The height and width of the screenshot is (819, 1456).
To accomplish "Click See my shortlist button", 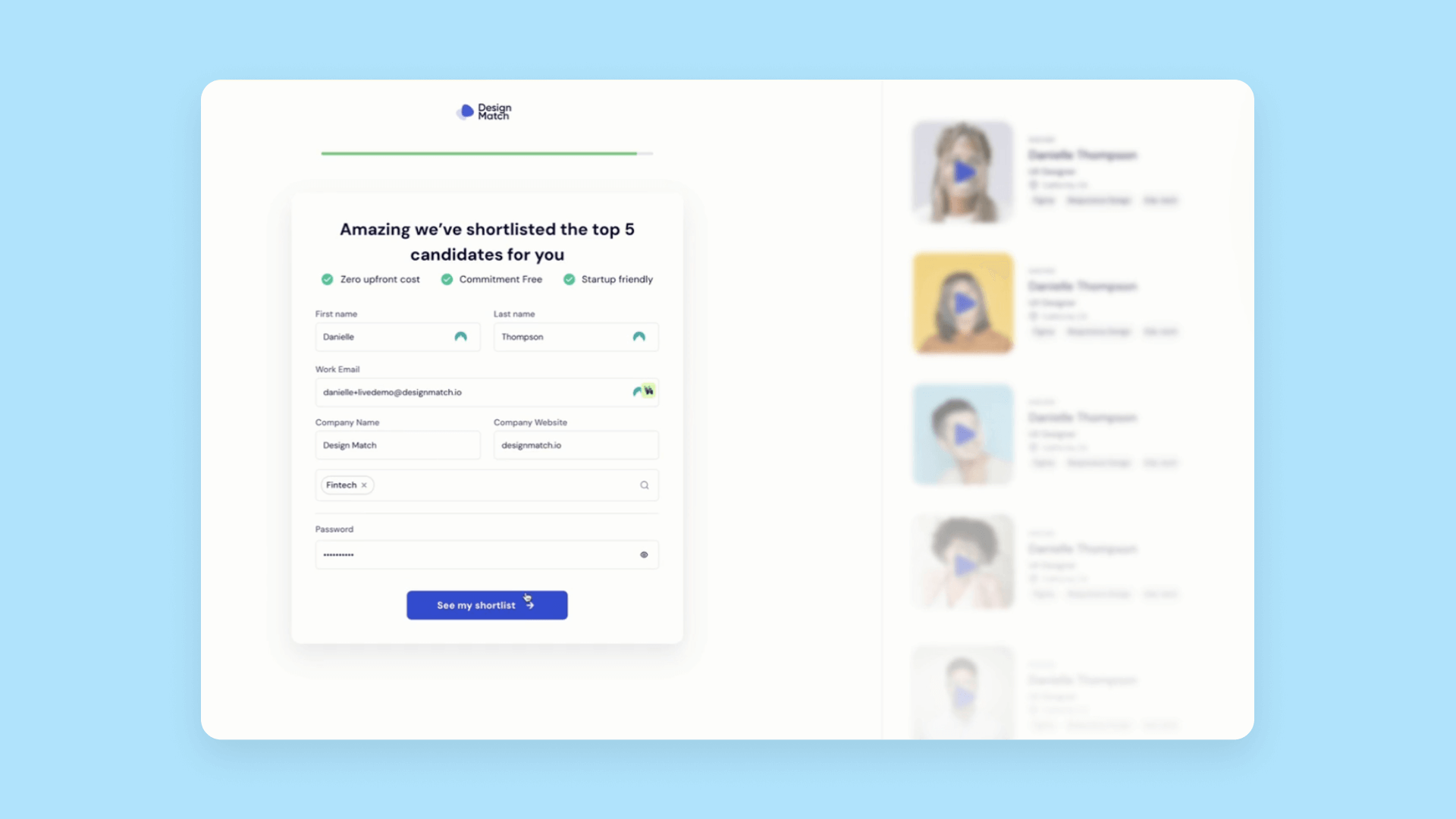I will point(487,605).
